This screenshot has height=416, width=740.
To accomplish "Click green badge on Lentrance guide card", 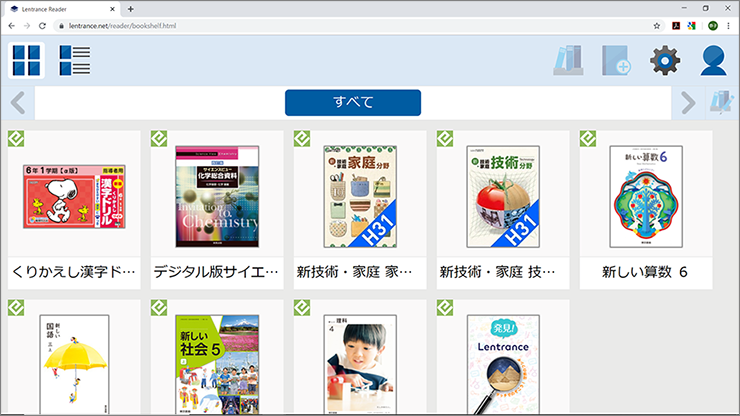I will pyautogui.click(x=445, y=307).
